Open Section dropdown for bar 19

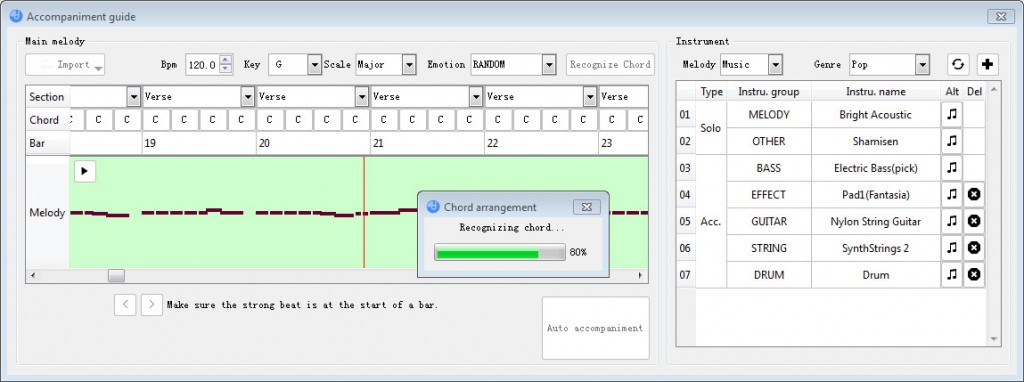point(248,97)
